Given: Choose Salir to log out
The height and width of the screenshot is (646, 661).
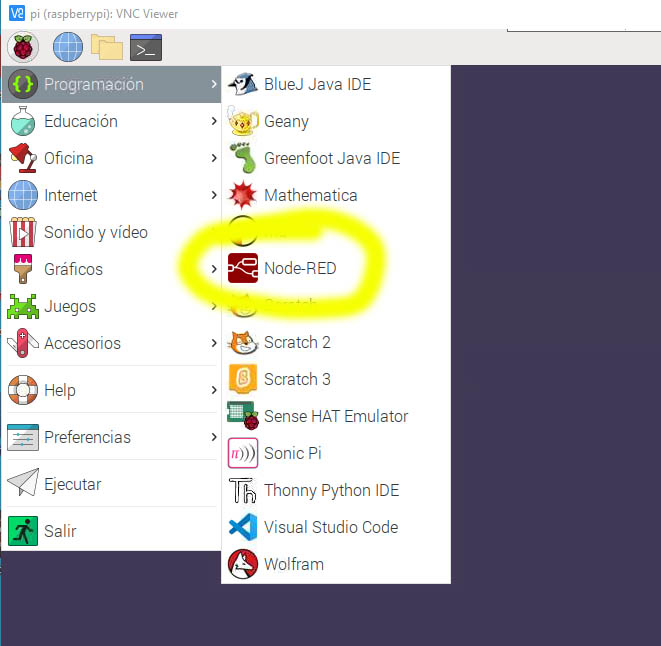Looking at the screenshot, I should tap(112, 531).
